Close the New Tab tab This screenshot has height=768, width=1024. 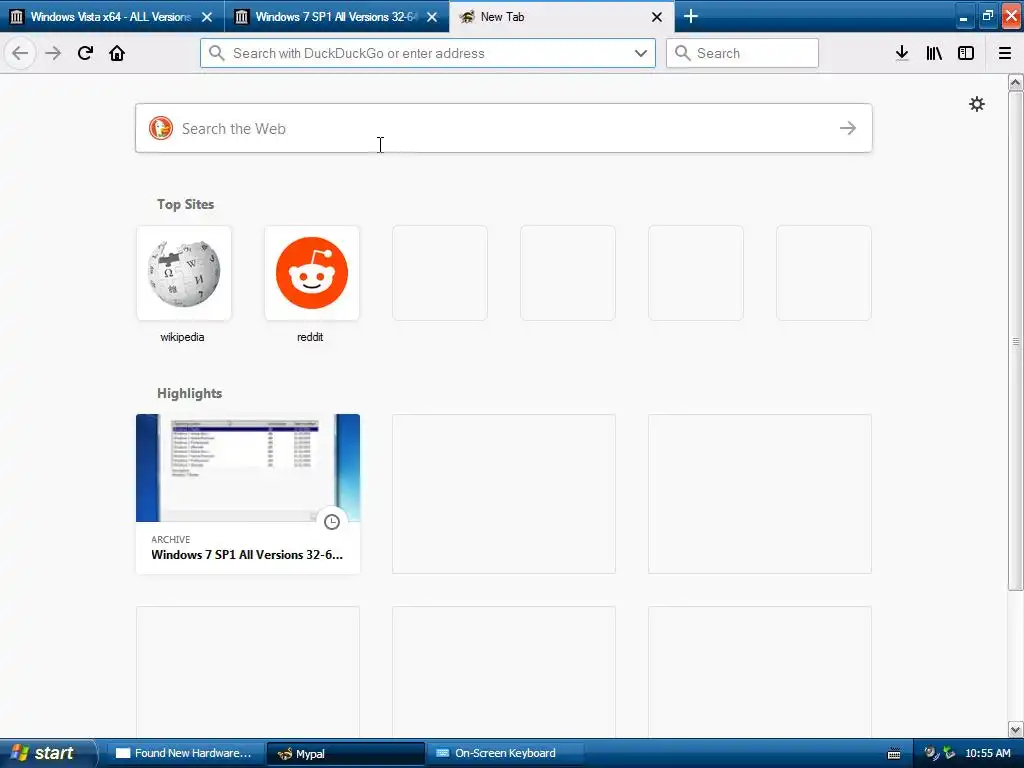coord(657,17)
